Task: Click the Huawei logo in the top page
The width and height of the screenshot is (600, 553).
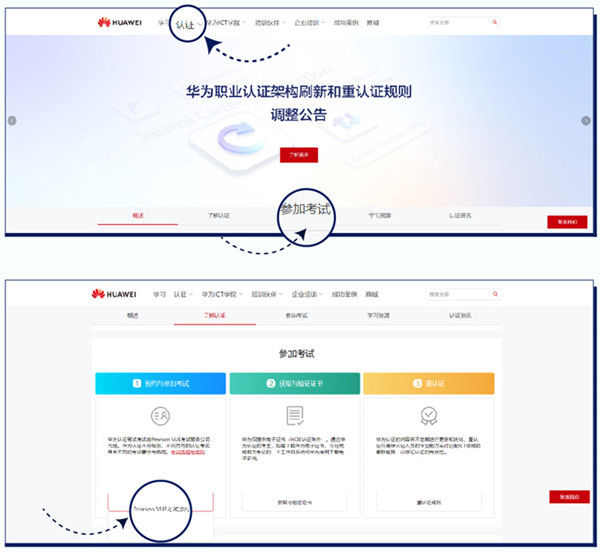Action: click(119, 23)
